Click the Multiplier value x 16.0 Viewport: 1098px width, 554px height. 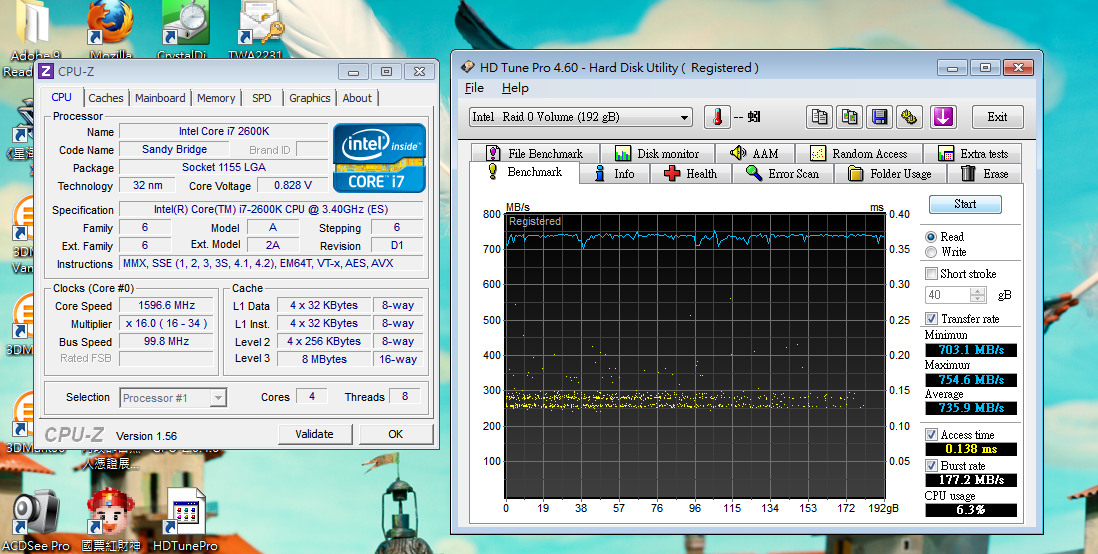[x=166, y=324]
